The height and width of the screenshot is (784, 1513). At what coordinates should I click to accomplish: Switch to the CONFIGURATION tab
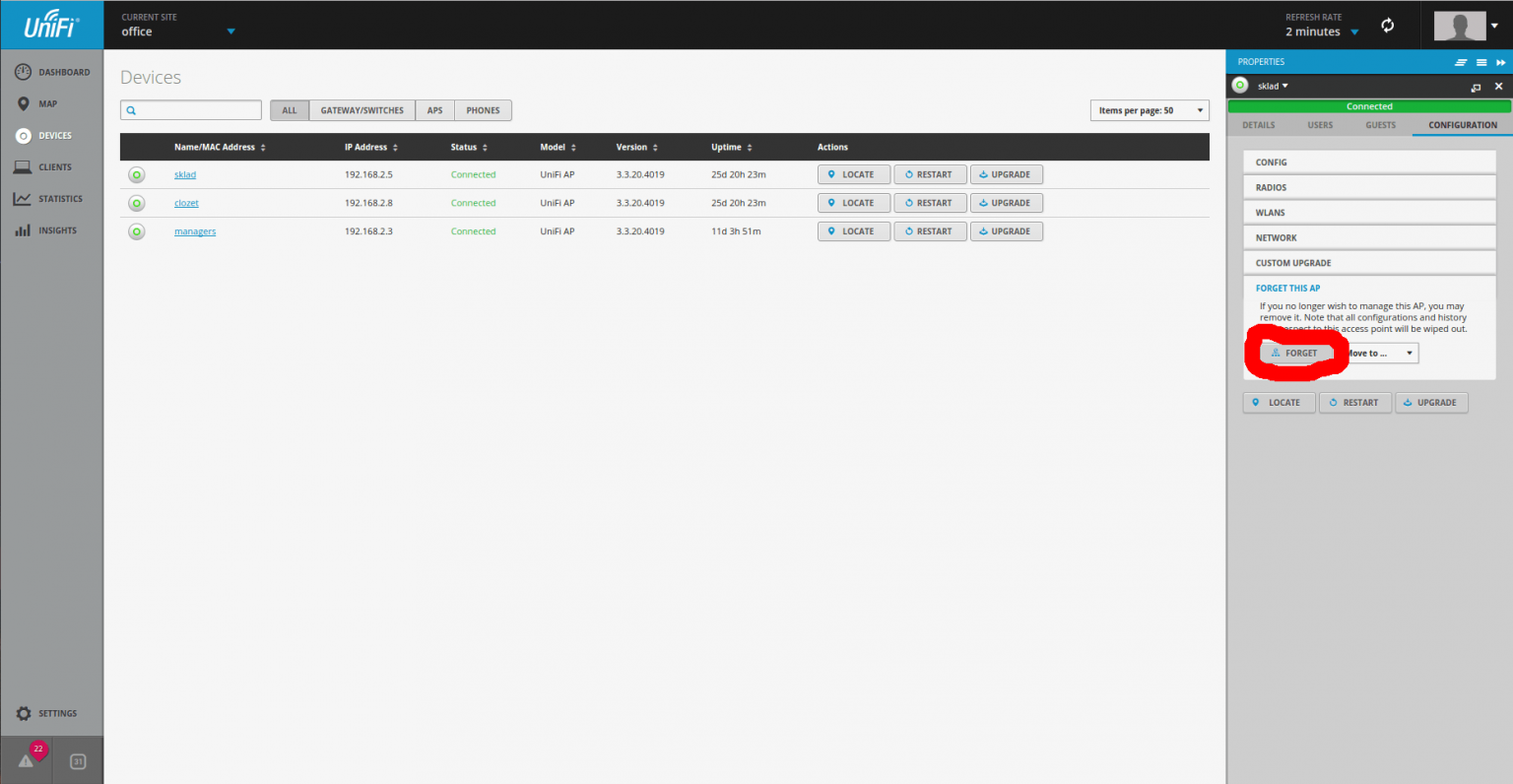point(1463,125)
